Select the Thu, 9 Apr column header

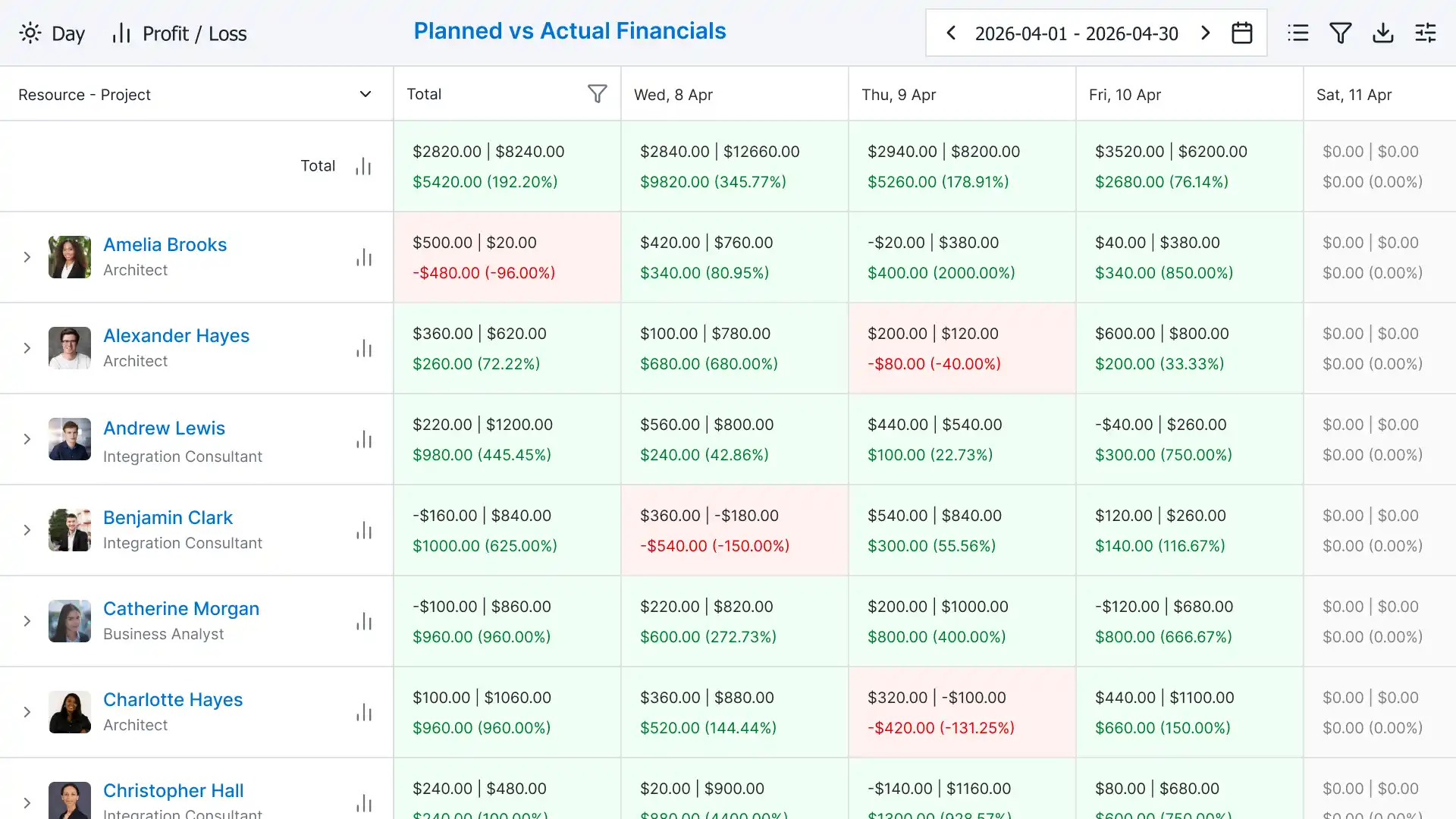[962, 94]
